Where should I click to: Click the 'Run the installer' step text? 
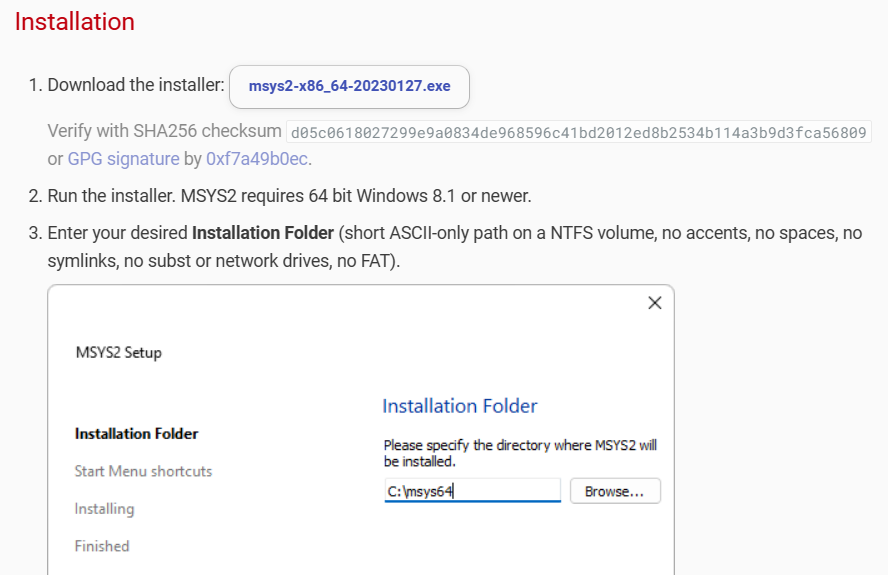point(289,196)
